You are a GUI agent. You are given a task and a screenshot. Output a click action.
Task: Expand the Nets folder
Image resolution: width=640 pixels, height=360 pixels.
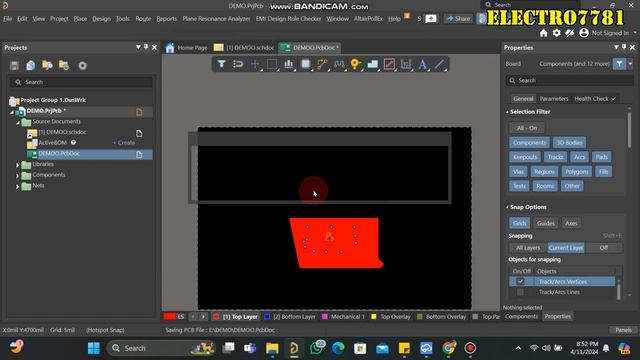click(x=18, y=187)
